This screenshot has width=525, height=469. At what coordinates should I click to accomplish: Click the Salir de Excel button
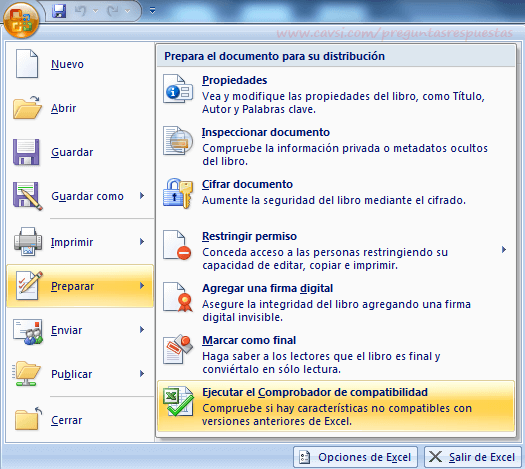click(473, 457)
